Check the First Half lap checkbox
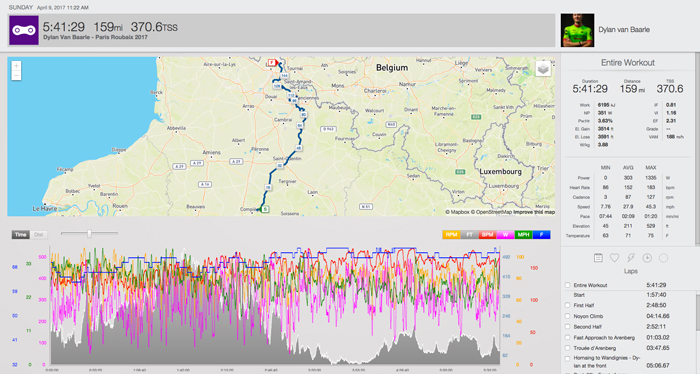Image resolution: width=700 pixels, height=374 pixels. point(567,305)
